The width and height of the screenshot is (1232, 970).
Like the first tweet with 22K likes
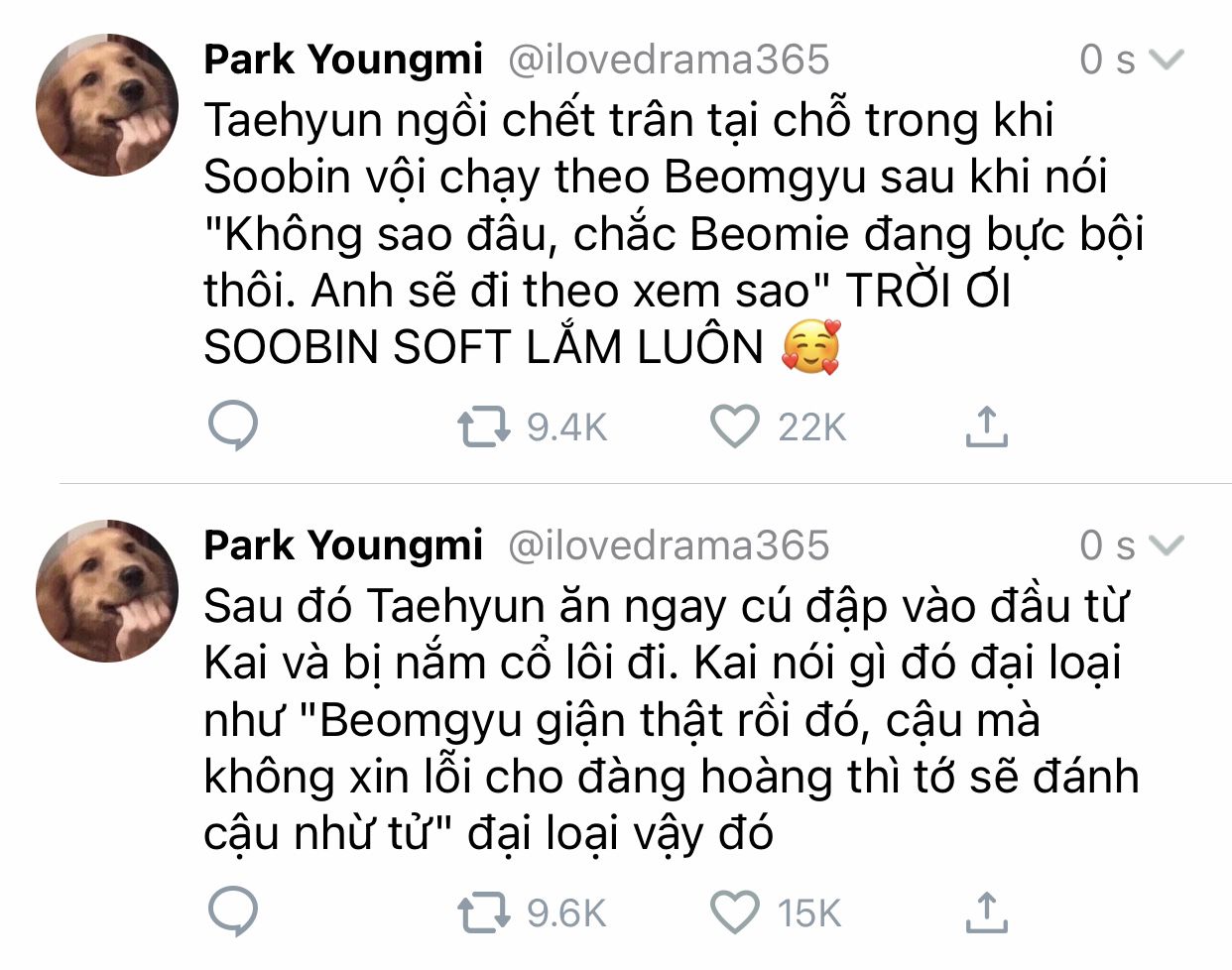[x=735, y=426]
